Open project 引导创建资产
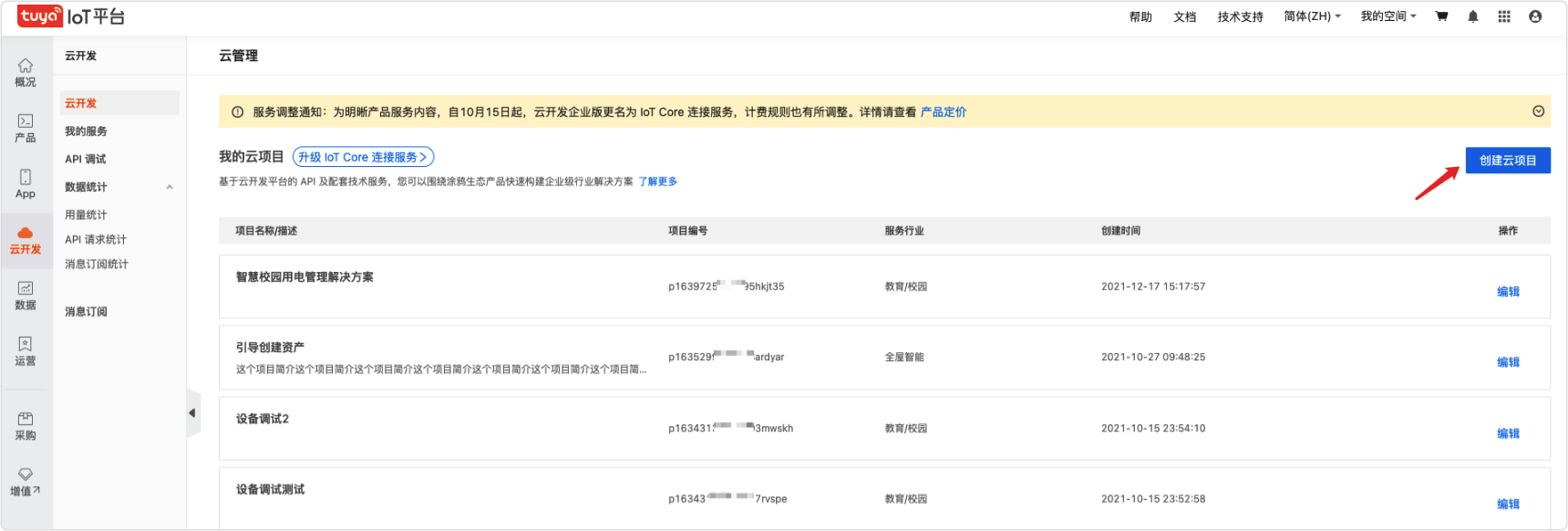The image size is (1568, 531). 270,348
